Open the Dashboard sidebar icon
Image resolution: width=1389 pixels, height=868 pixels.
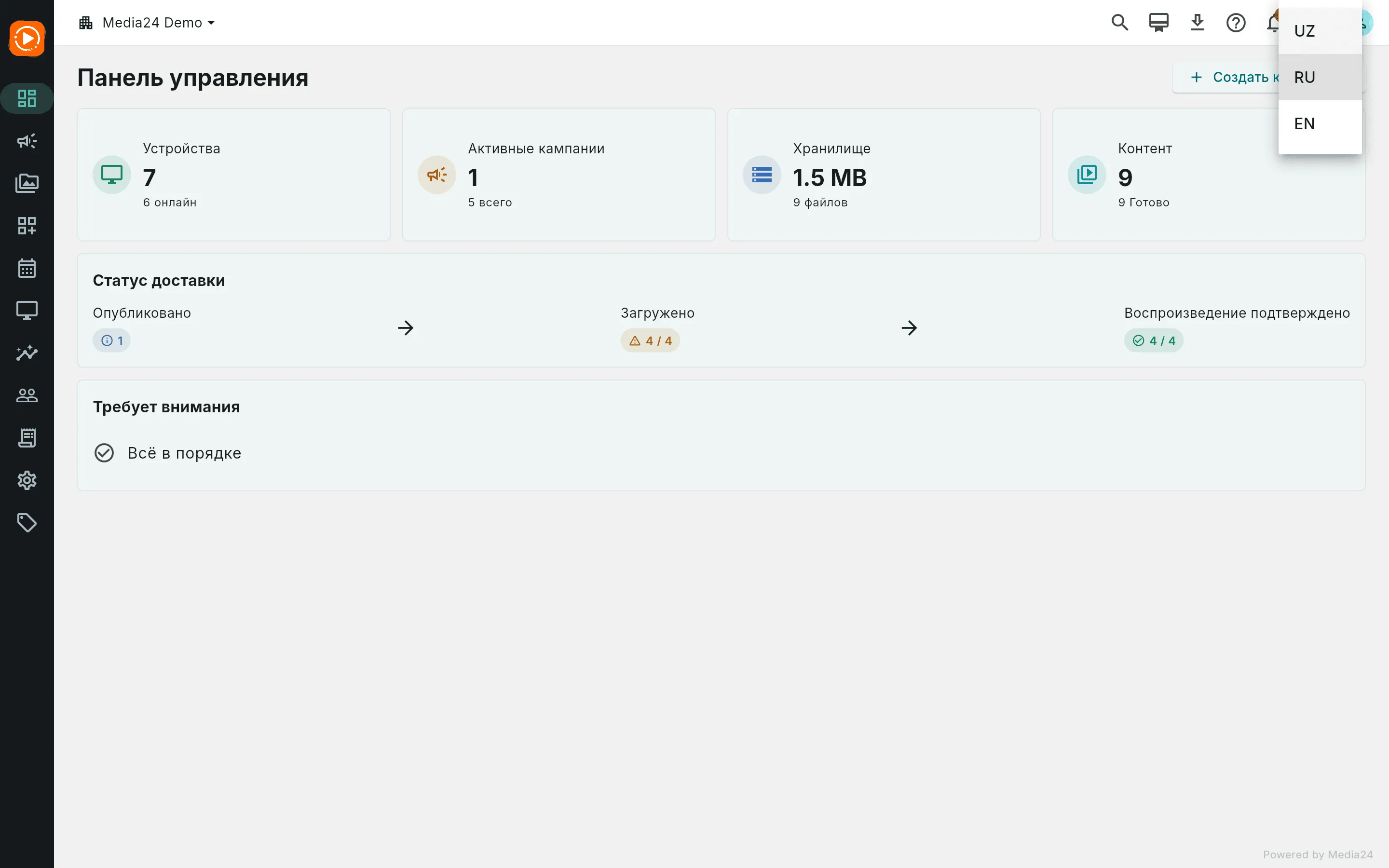tap(27, 98)
